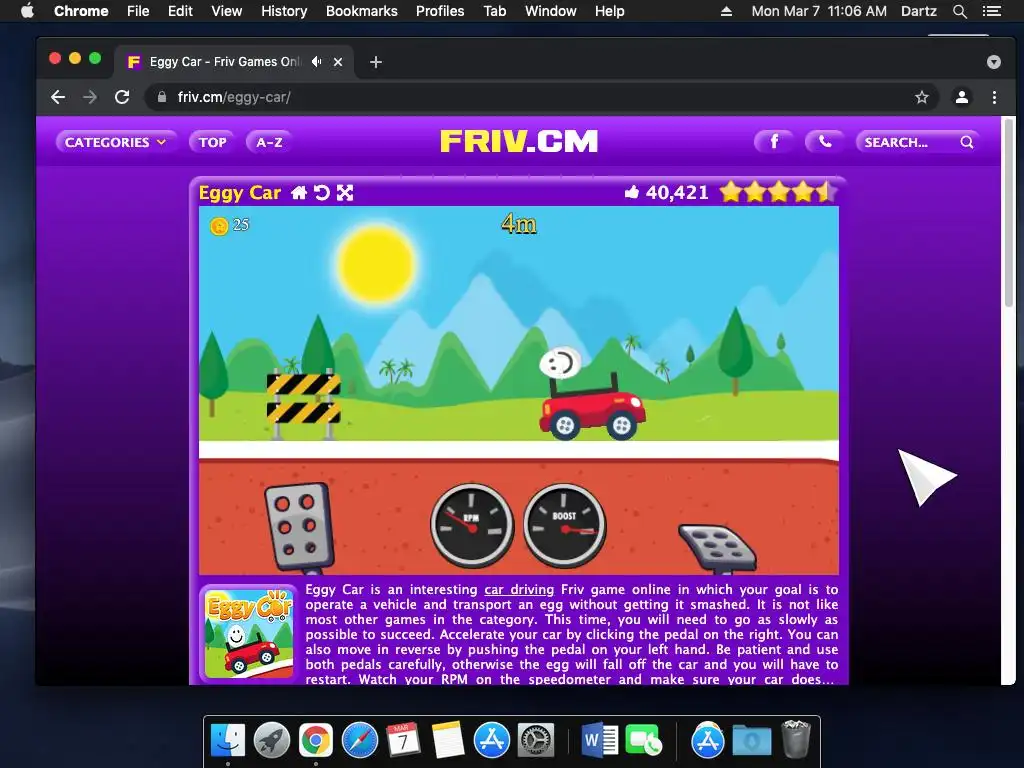Open the File menu
Screen dimensions: 1024x768
coord(138,11)
